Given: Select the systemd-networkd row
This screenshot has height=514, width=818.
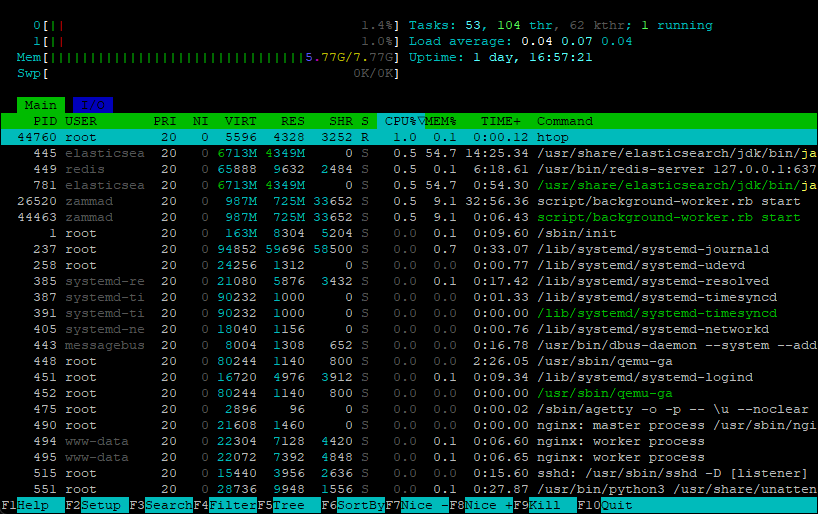Looking at the screenshot, I should [x=409, y=329].
